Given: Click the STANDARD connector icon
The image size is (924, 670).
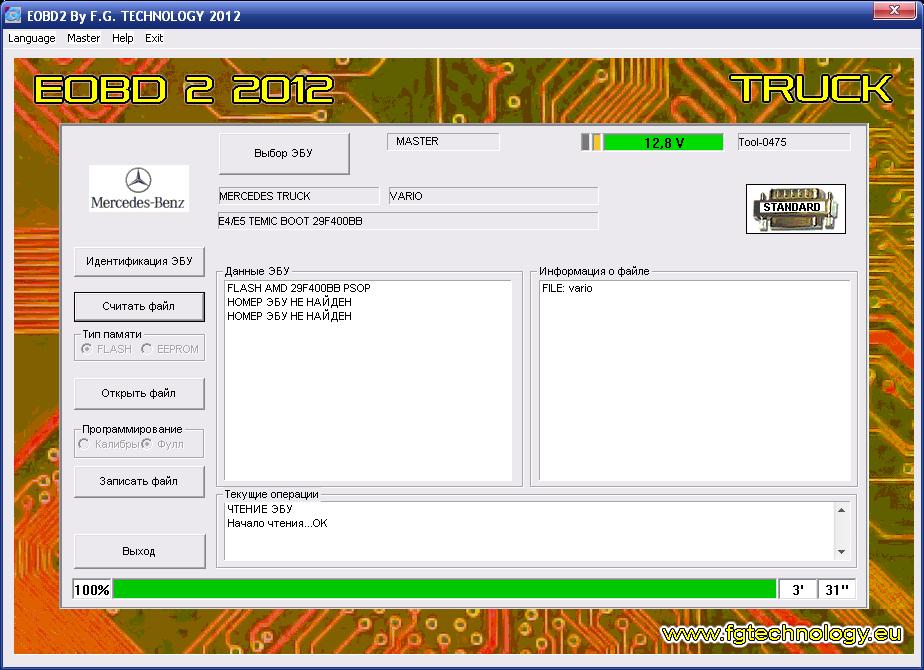Looking at the screenshot, I should (795, 208).
